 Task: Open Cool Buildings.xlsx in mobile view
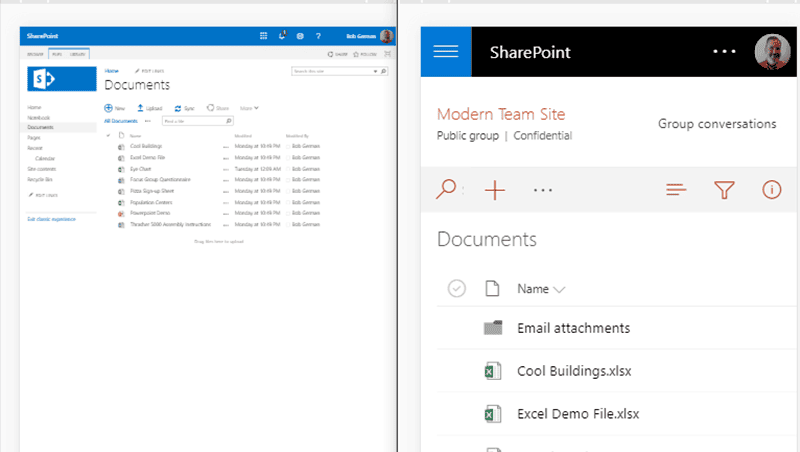click(x=574, y=371)
